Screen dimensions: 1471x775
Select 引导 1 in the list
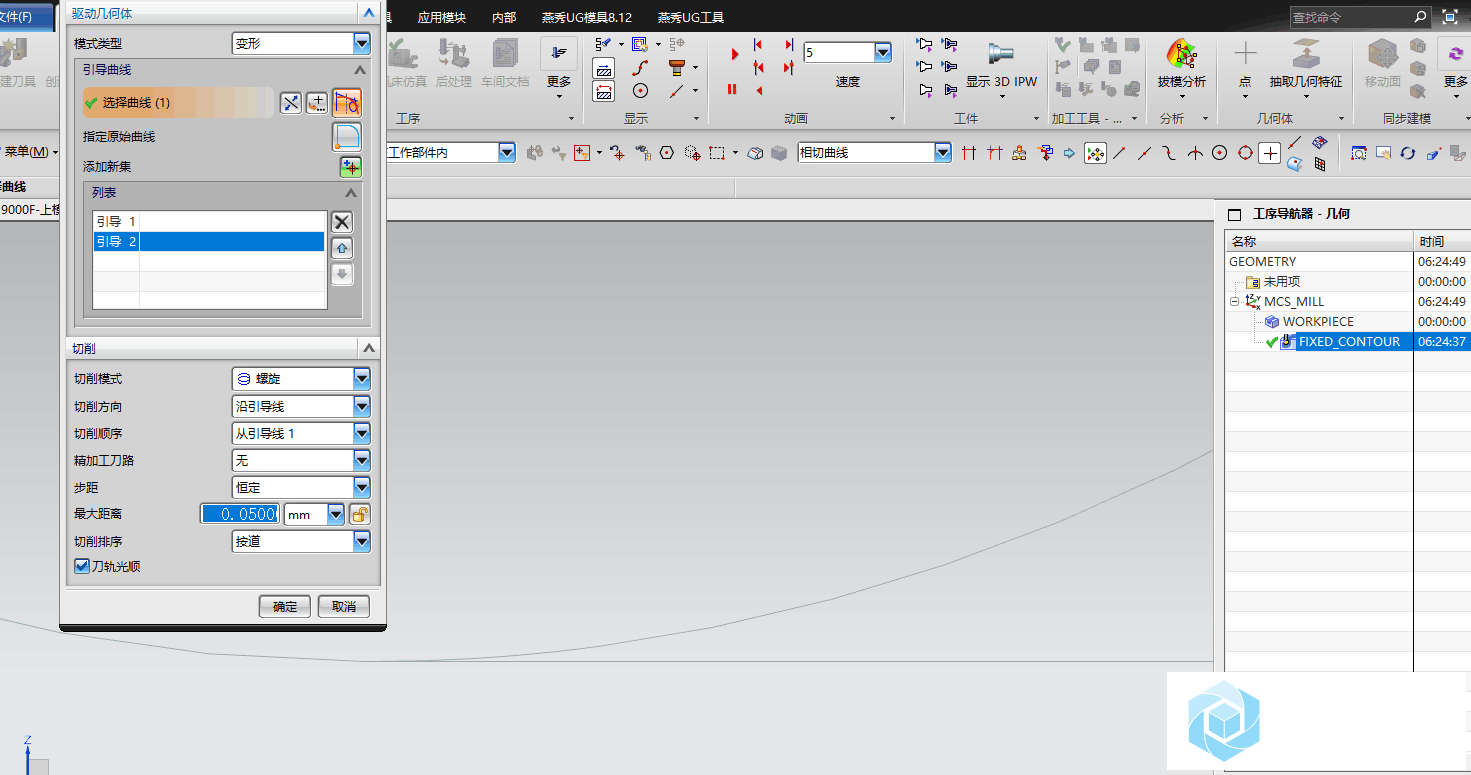[209, 221]
